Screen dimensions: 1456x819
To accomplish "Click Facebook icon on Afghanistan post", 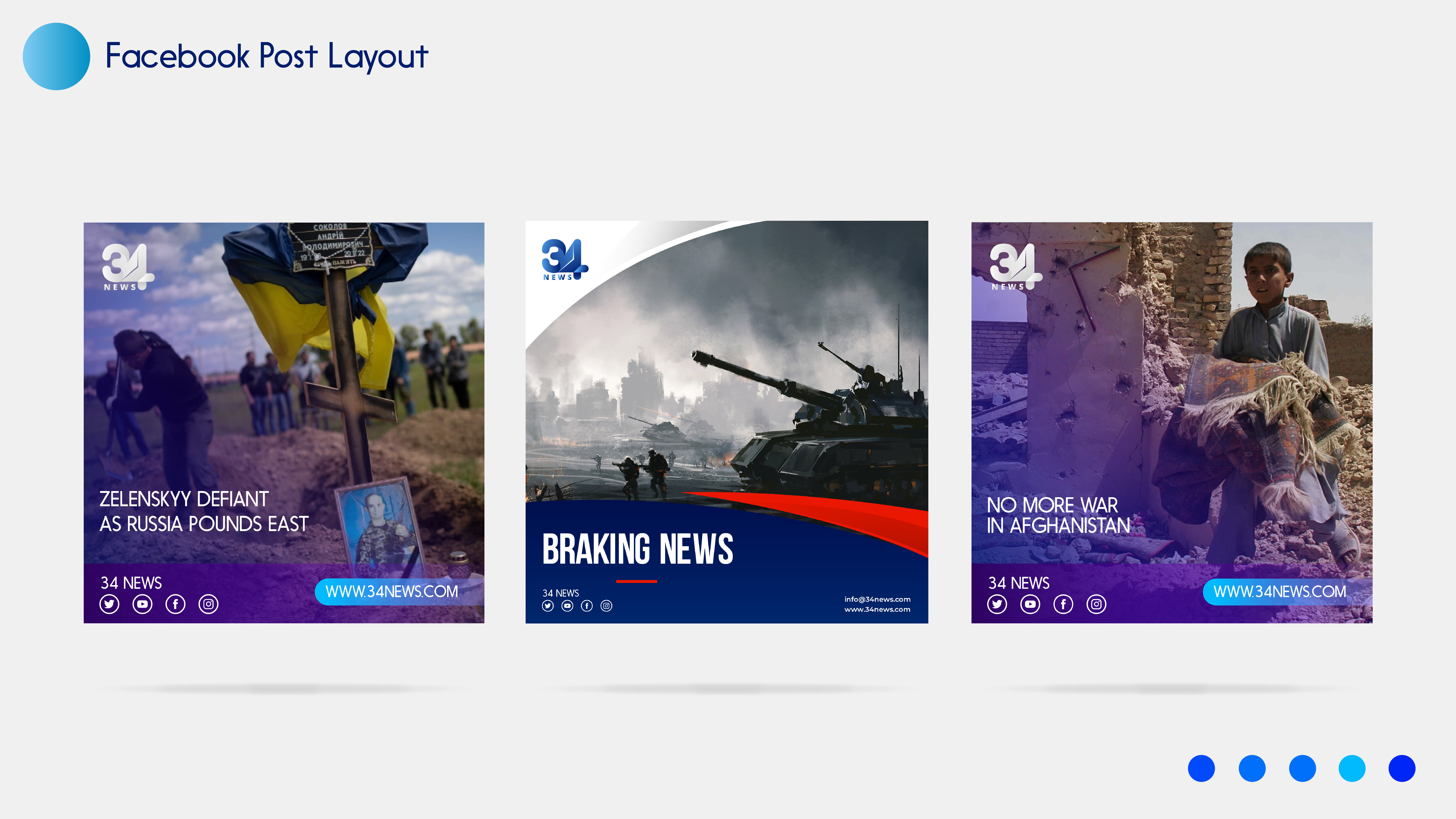I will click(x=1063, y=604).
